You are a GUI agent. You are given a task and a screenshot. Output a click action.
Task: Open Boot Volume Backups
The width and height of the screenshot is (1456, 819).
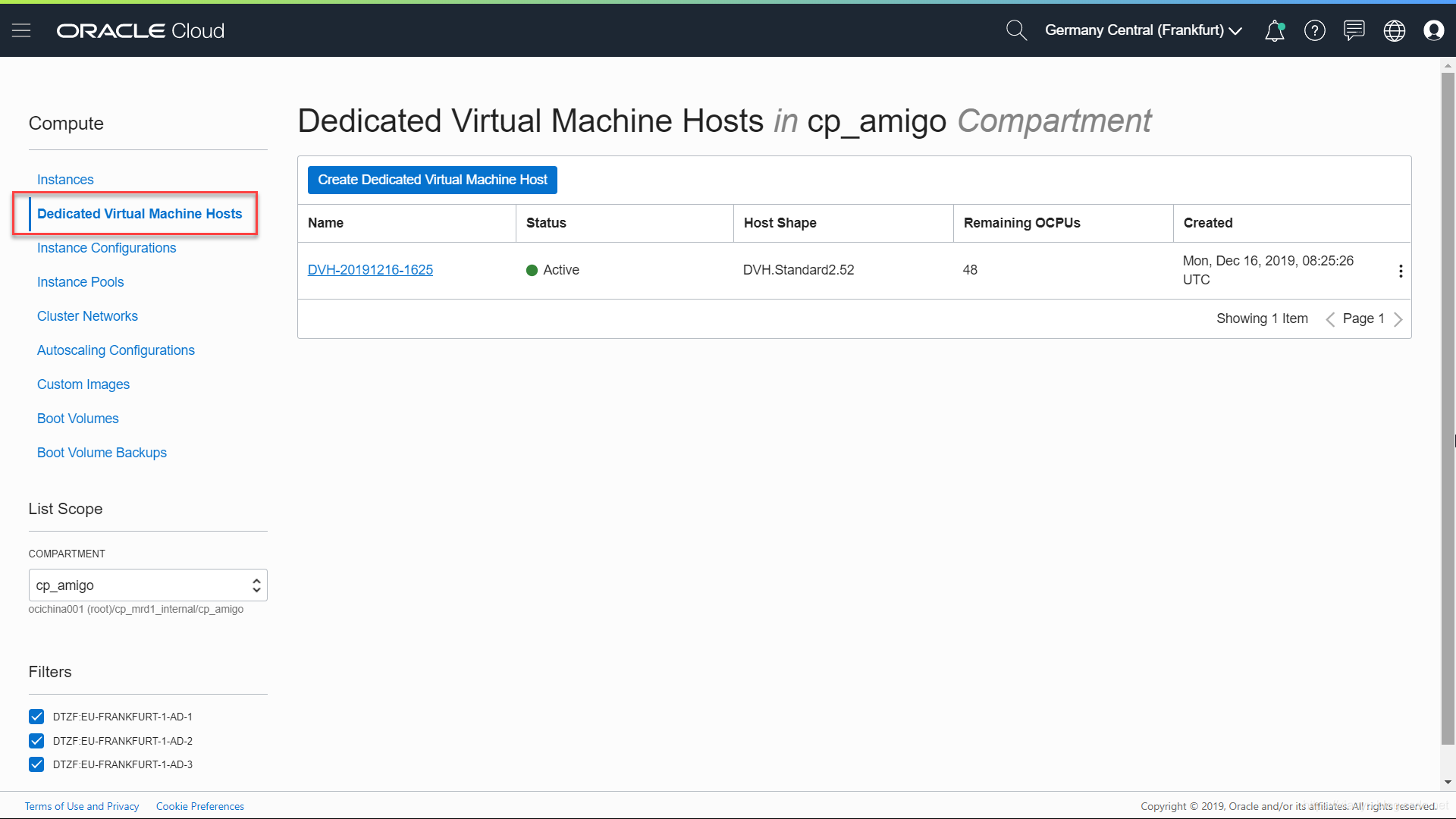tap(102, 453)
